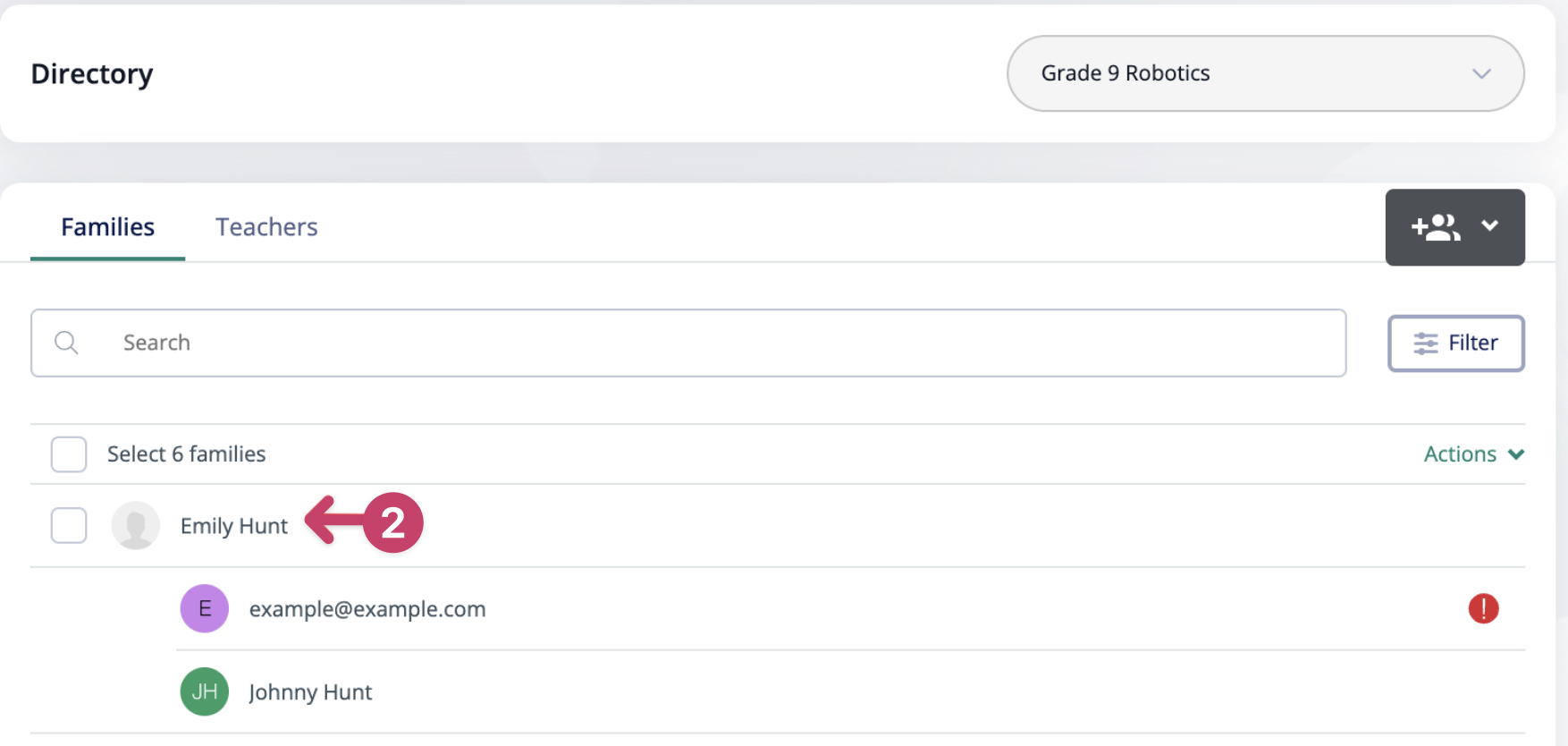1568x746 pixels.
Task: Open the Filter button
Action: click(x=1455, y=343)
